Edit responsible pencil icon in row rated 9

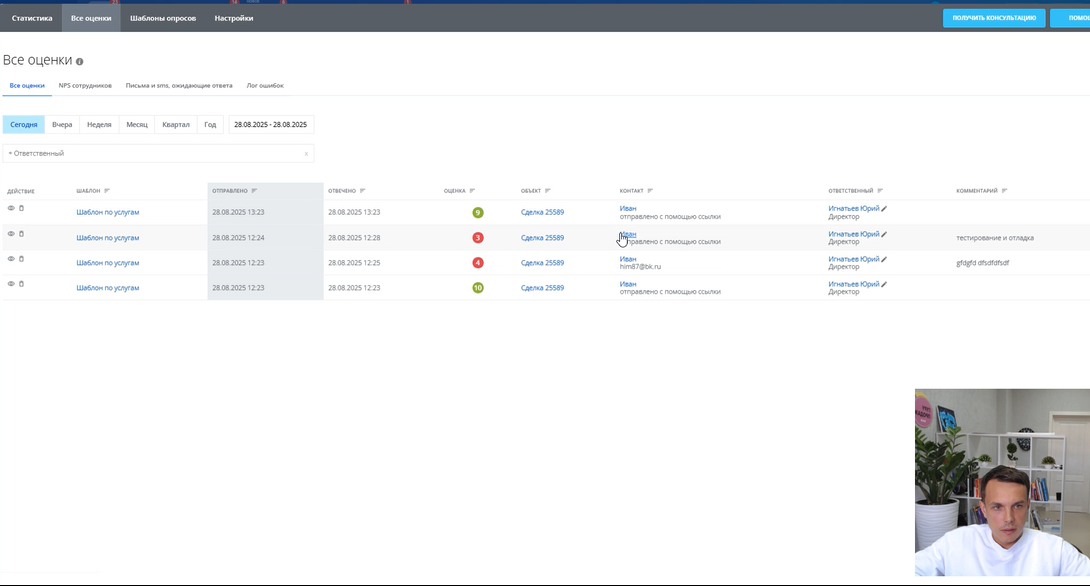(x=884, y=209)
